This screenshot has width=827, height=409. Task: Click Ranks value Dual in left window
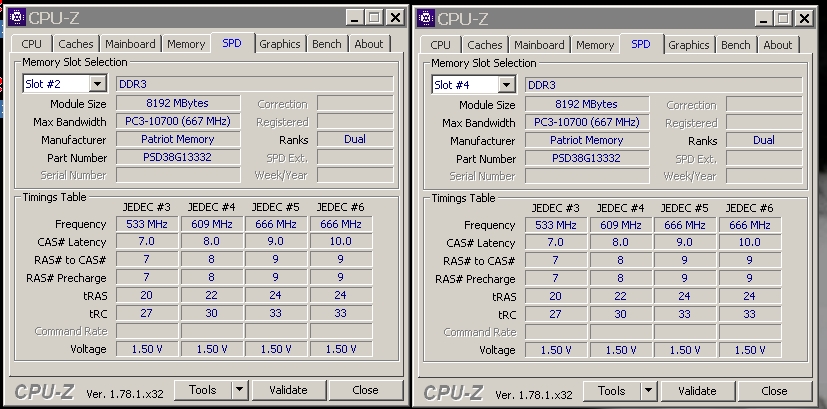point(355,139)
